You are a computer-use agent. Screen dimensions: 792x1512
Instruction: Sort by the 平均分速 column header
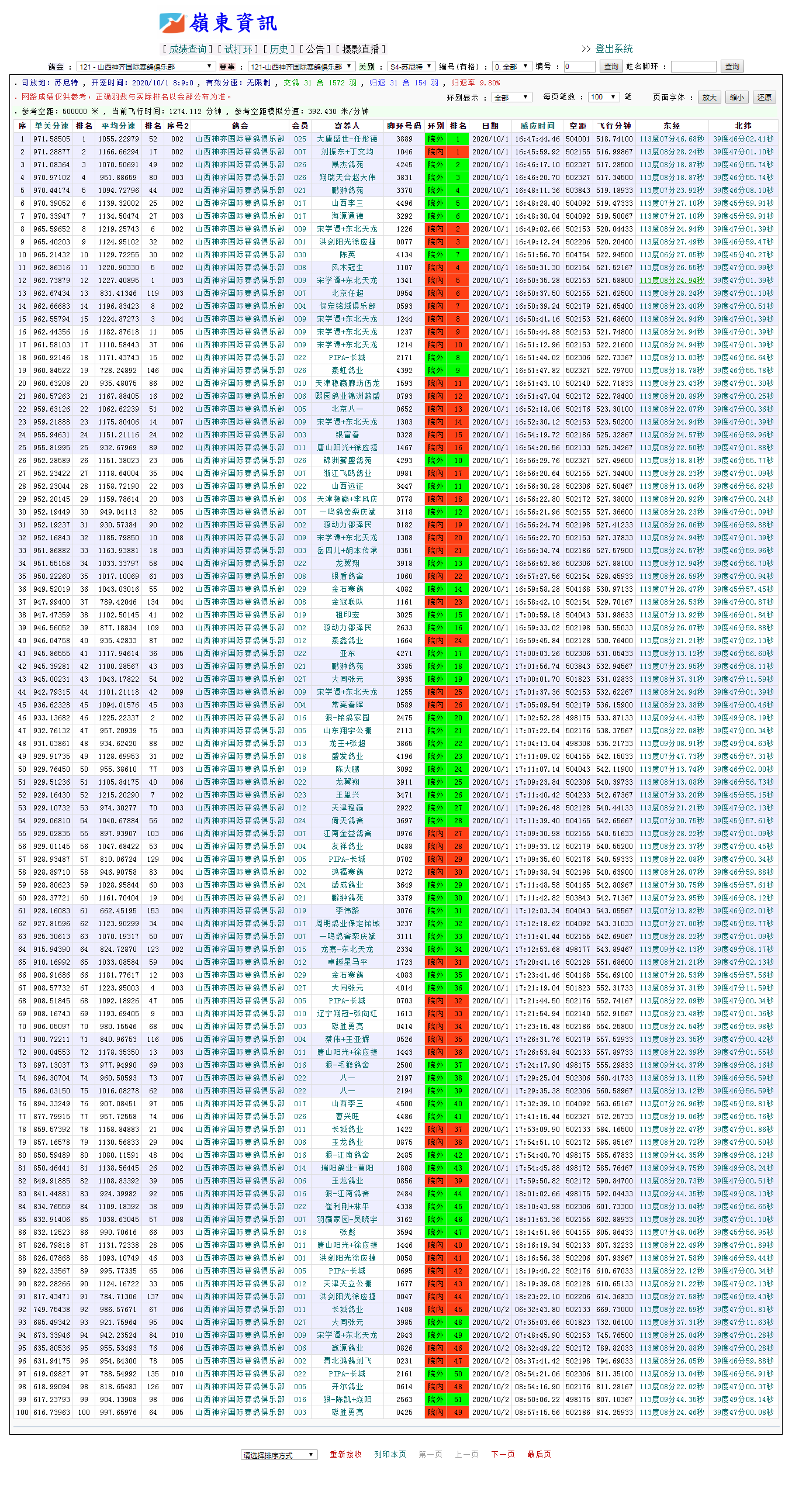click(x=119, y=126)
